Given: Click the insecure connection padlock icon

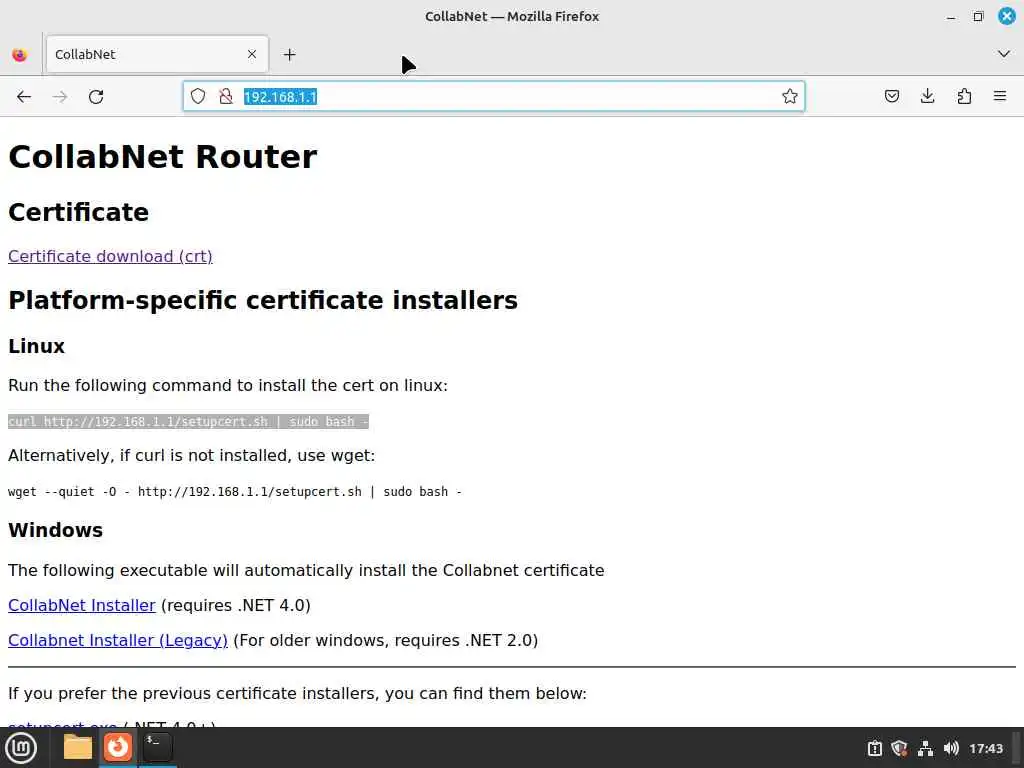Looking at the screenshot, I should pyautogui.click(x=226, y=97).
